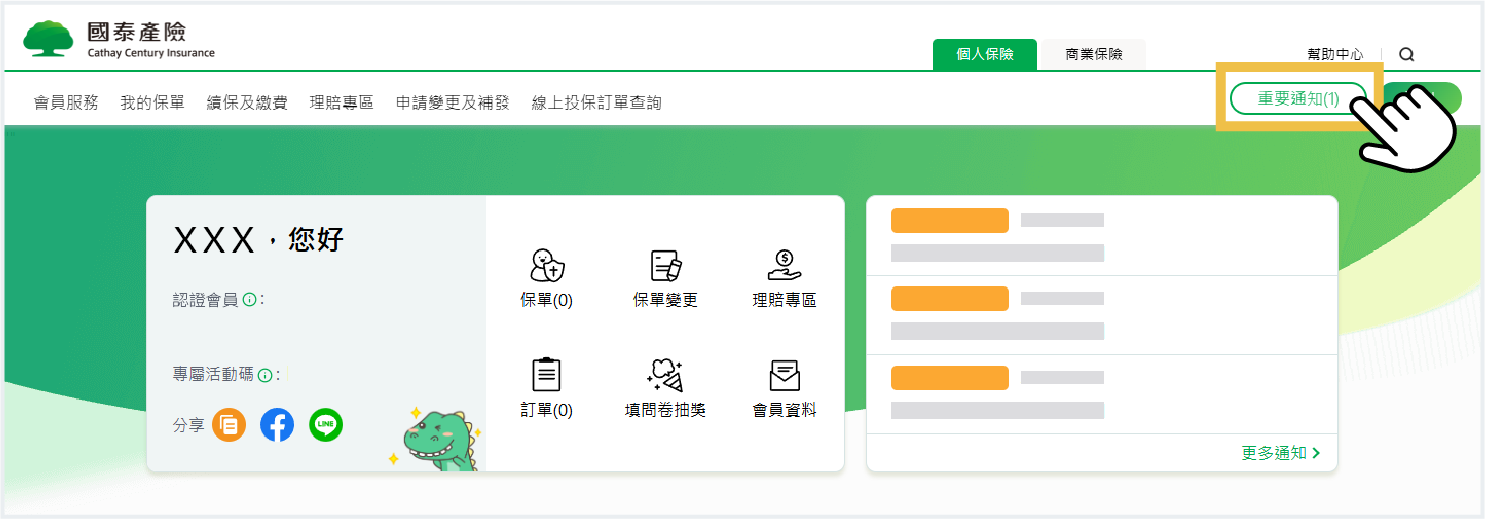Click info icon next to 專屬活動碼
The image size is (1485, 519).
[265, 376]
